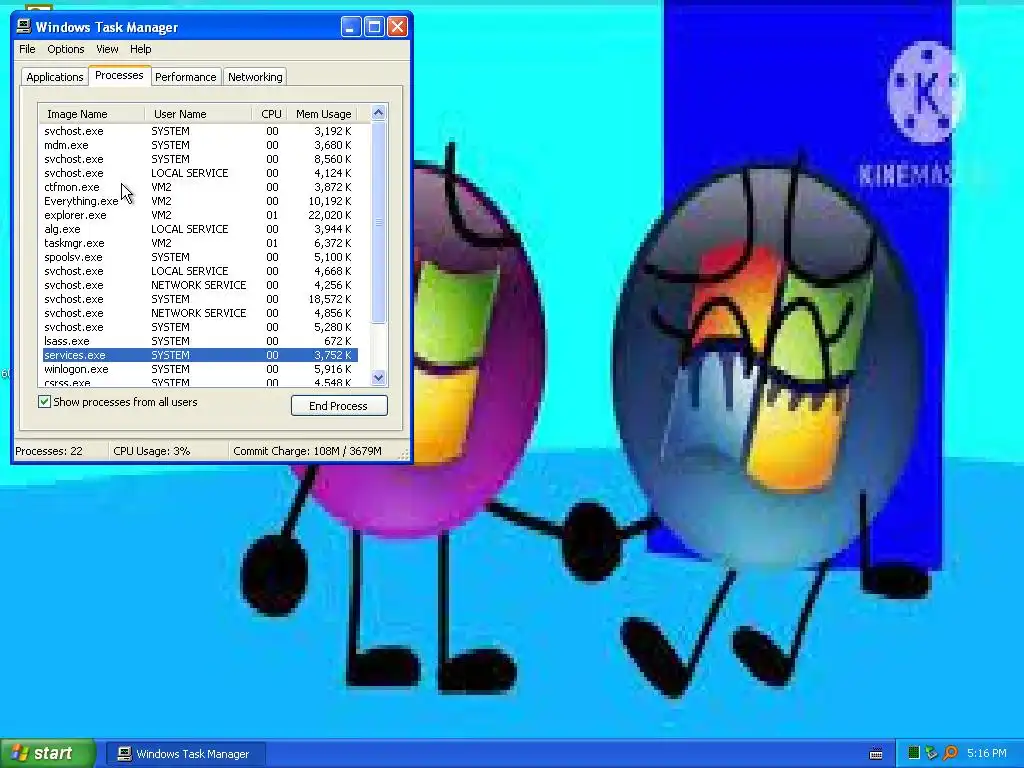Image resolution: width=1024 pixels, height=768 pixels.
Task: Select the lsass.exe process
Action: click(x=200, y=341)
